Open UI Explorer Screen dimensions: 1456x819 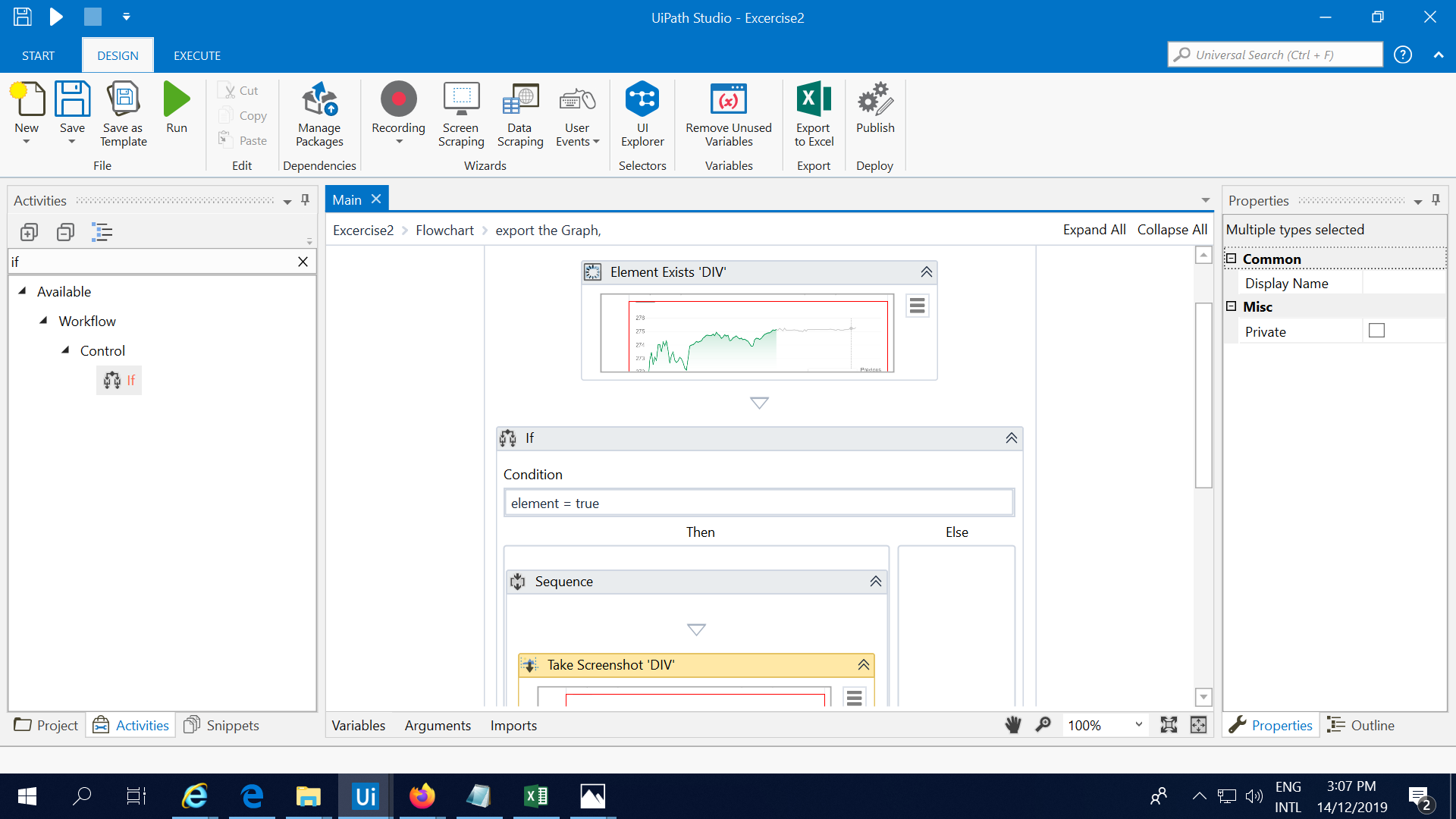point(642,114)
